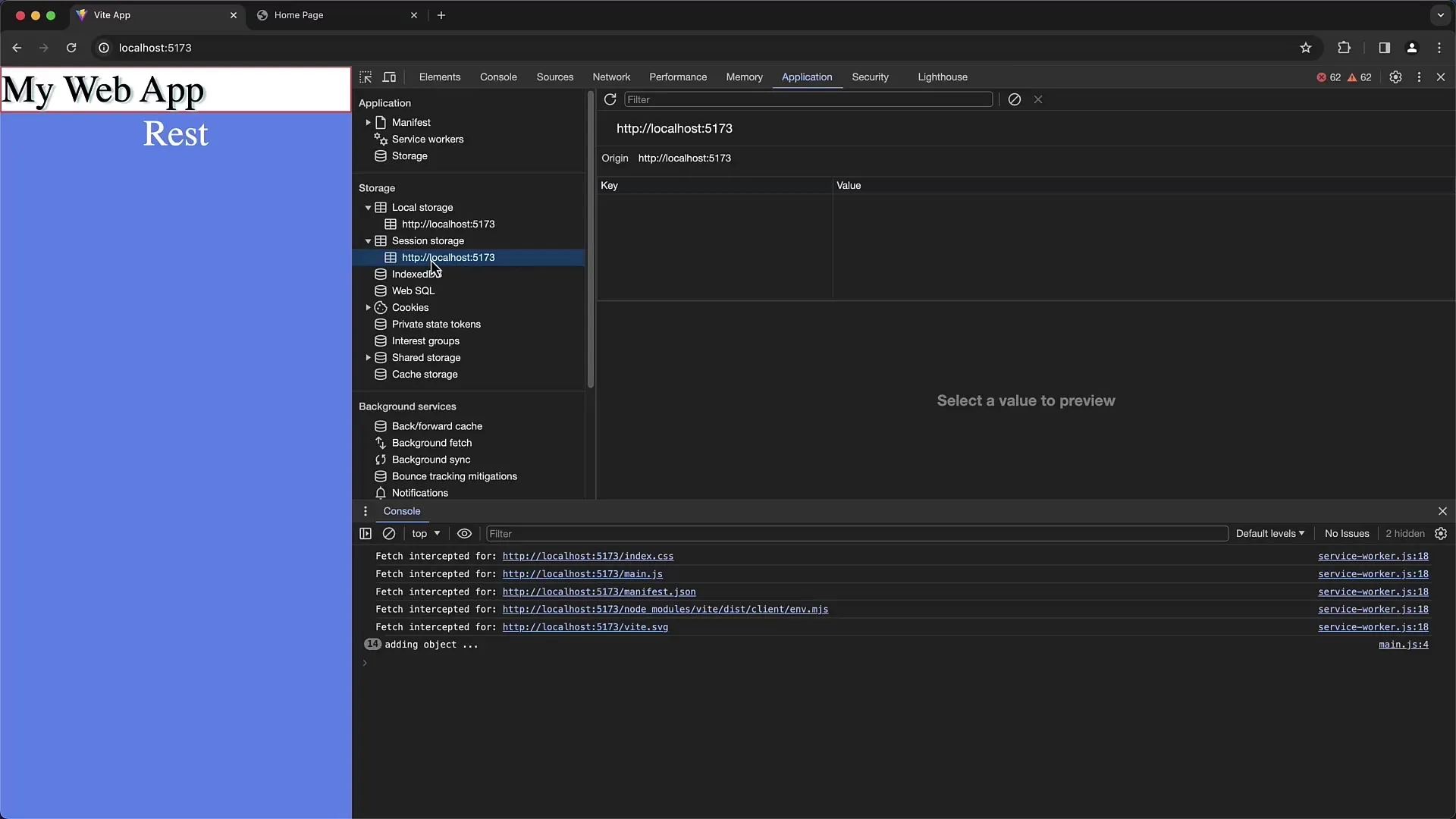Viewport: 1456px width, 819px height.
Task: Toggle the device toolbar icon
Action: tap(389, 77)
